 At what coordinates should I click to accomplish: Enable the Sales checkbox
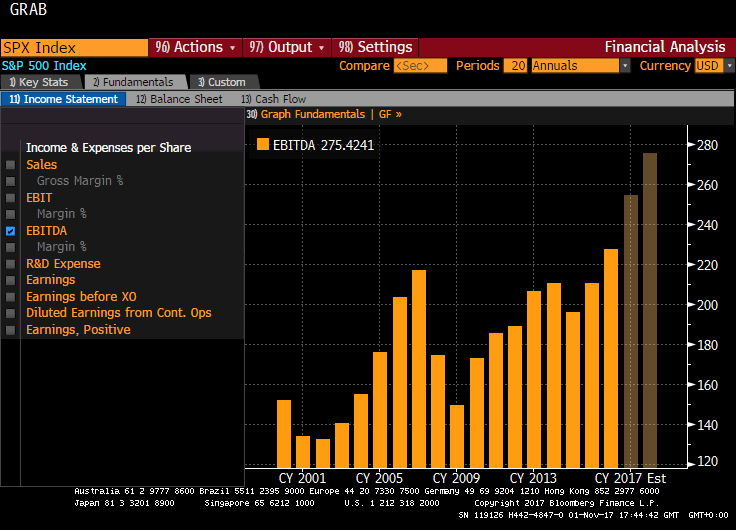coord(10,165)
